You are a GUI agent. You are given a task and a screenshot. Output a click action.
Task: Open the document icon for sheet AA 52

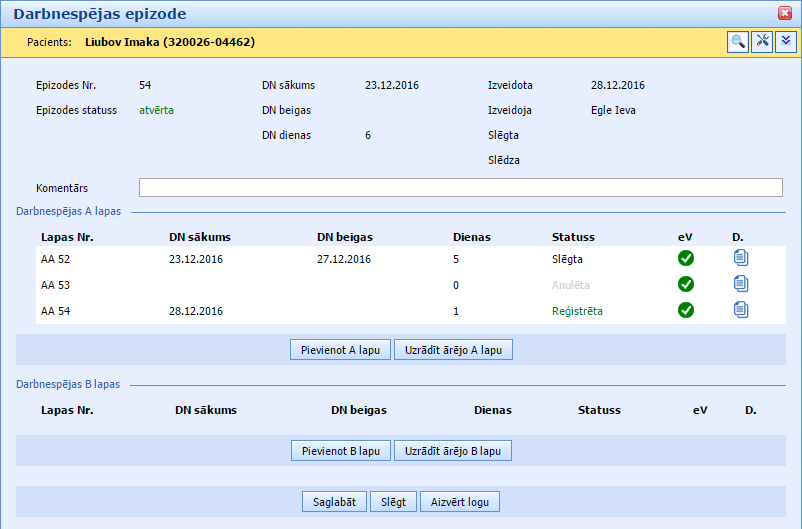740,258
